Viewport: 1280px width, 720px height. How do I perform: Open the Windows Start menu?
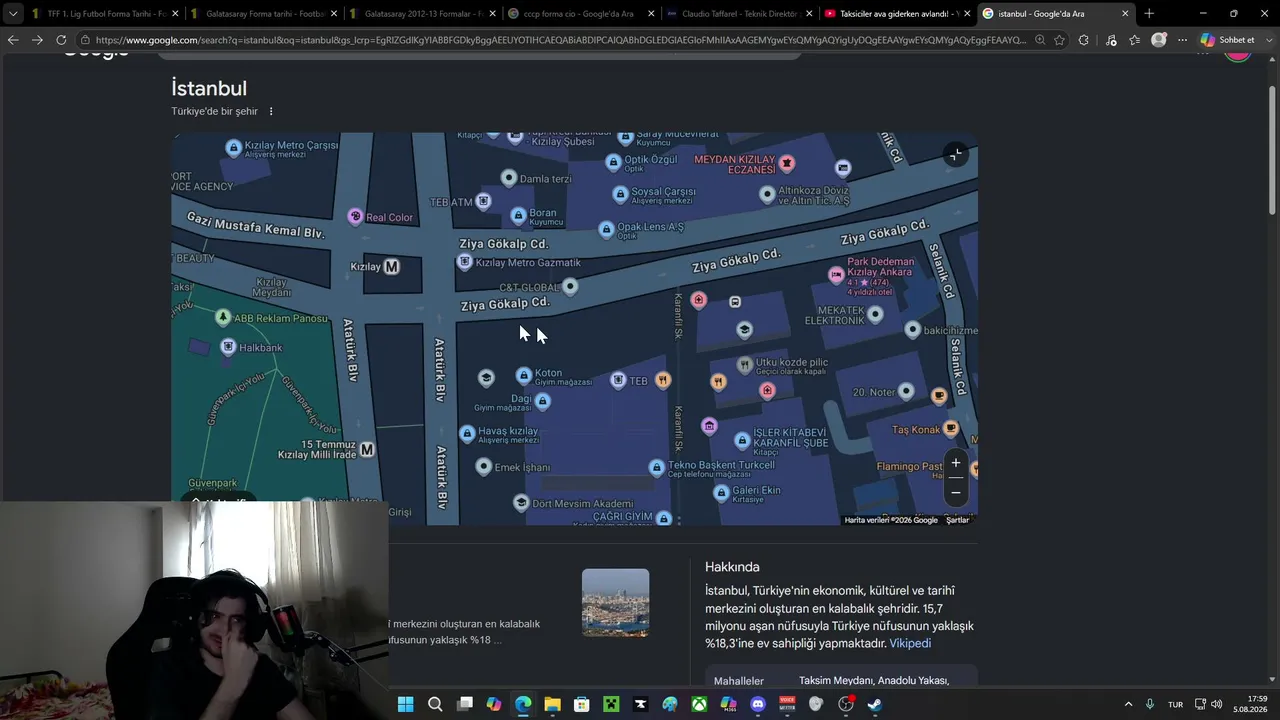[405, 704]
